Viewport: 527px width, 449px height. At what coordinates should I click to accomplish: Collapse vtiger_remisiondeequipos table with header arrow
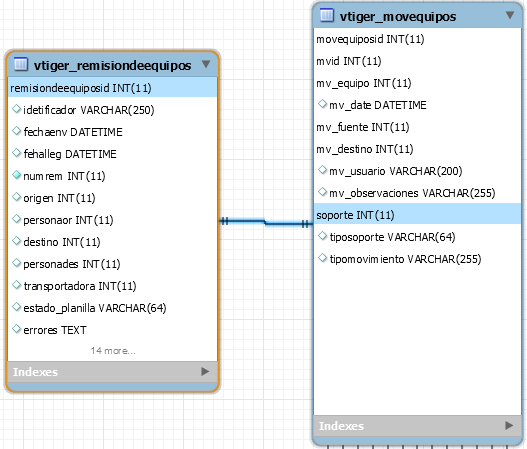(x=206, y=64)
